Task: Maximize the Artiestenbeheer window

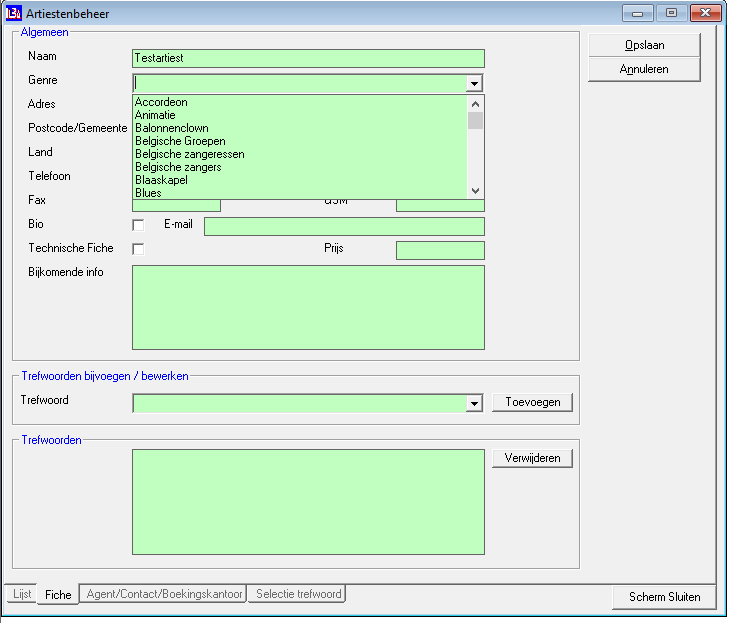Action: click(x=671, y=13)
